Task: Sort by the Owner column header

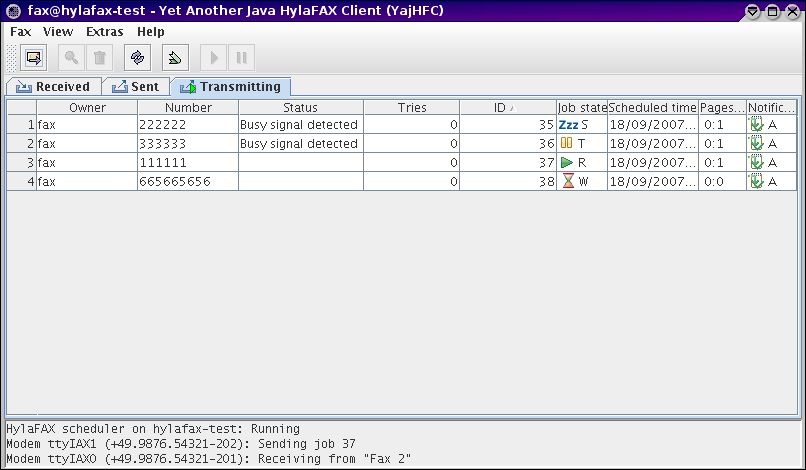Action: (87, 107)
